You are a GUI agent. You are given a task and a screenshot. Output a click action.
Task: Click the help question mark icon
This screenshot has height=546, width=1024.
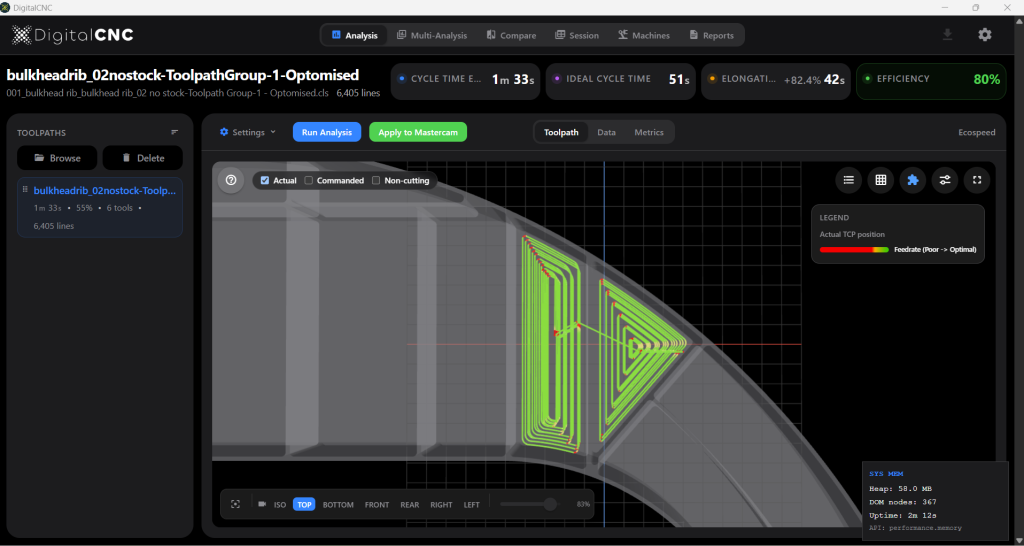tap(231, 180)
